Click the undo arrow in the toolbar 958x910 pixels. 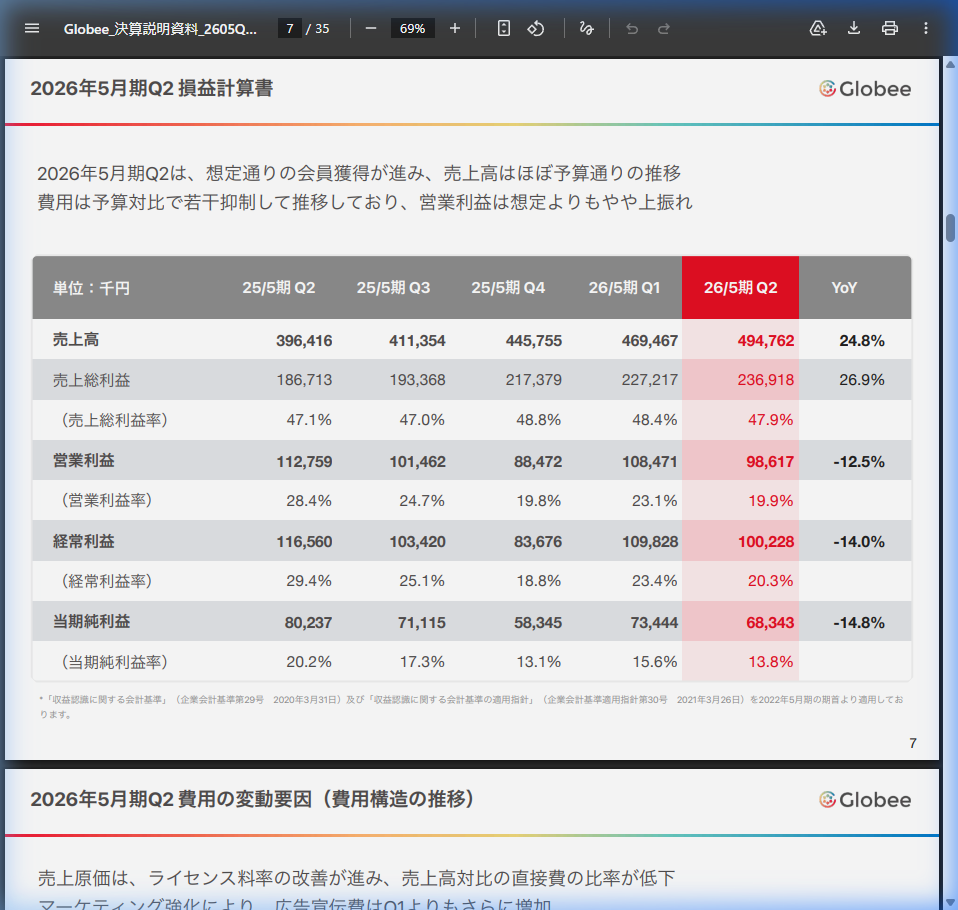point(631,28)
